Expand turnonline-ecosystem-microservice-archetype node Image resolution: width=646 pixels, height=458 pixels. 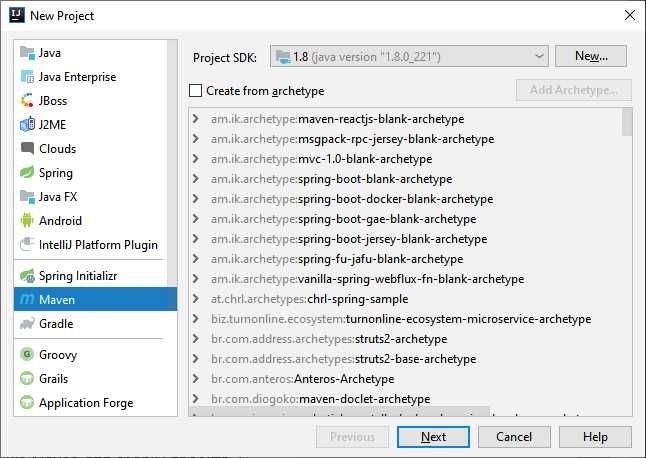pos(196,319)
